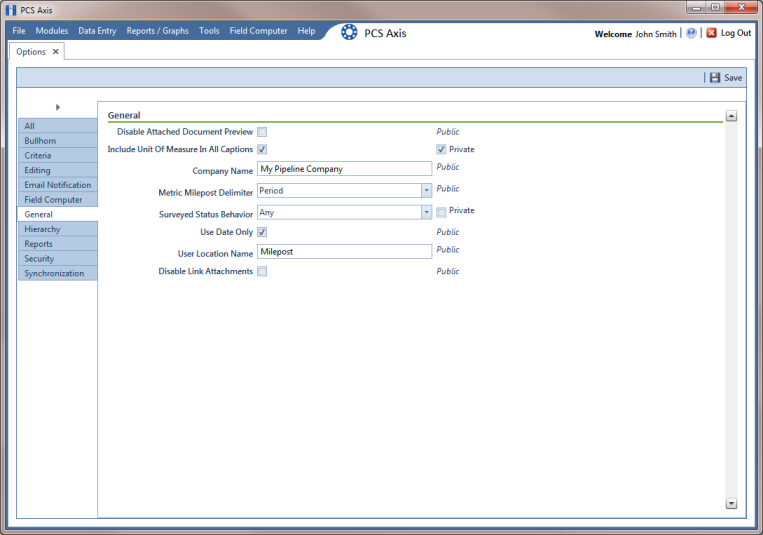Click the PCS Axis title bar icon
The image size is (763, 535).
click(11, 10)
